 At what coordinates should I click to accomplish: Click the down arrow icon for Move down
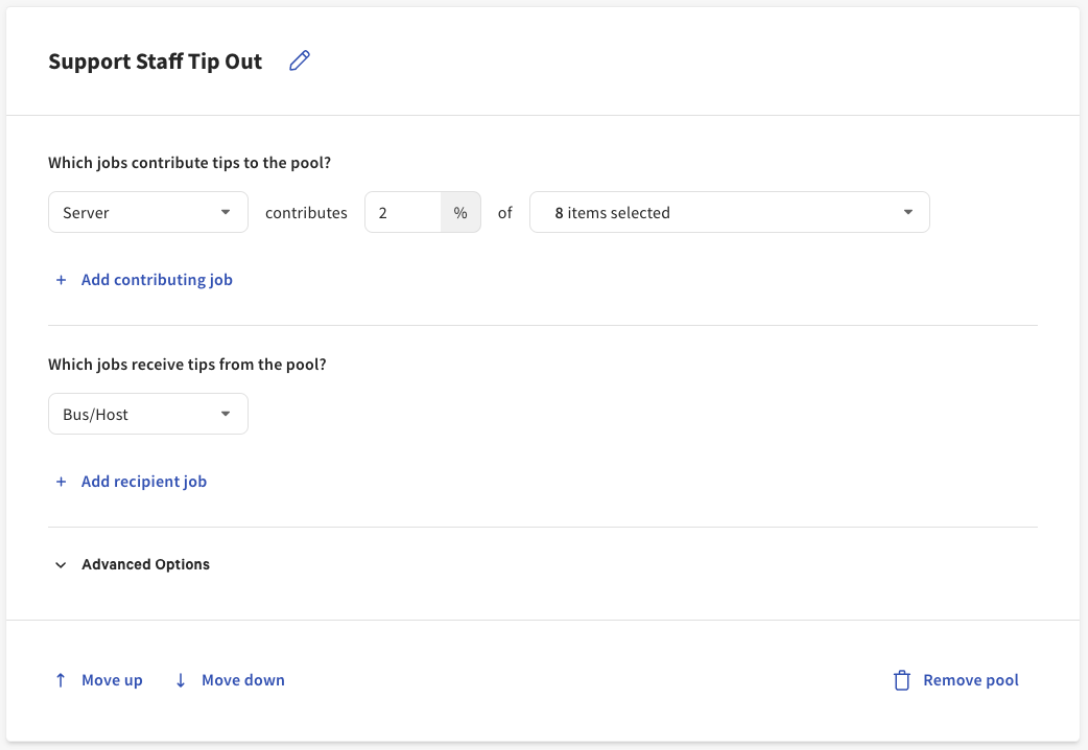pyautogui.click(x=181, y=680)
